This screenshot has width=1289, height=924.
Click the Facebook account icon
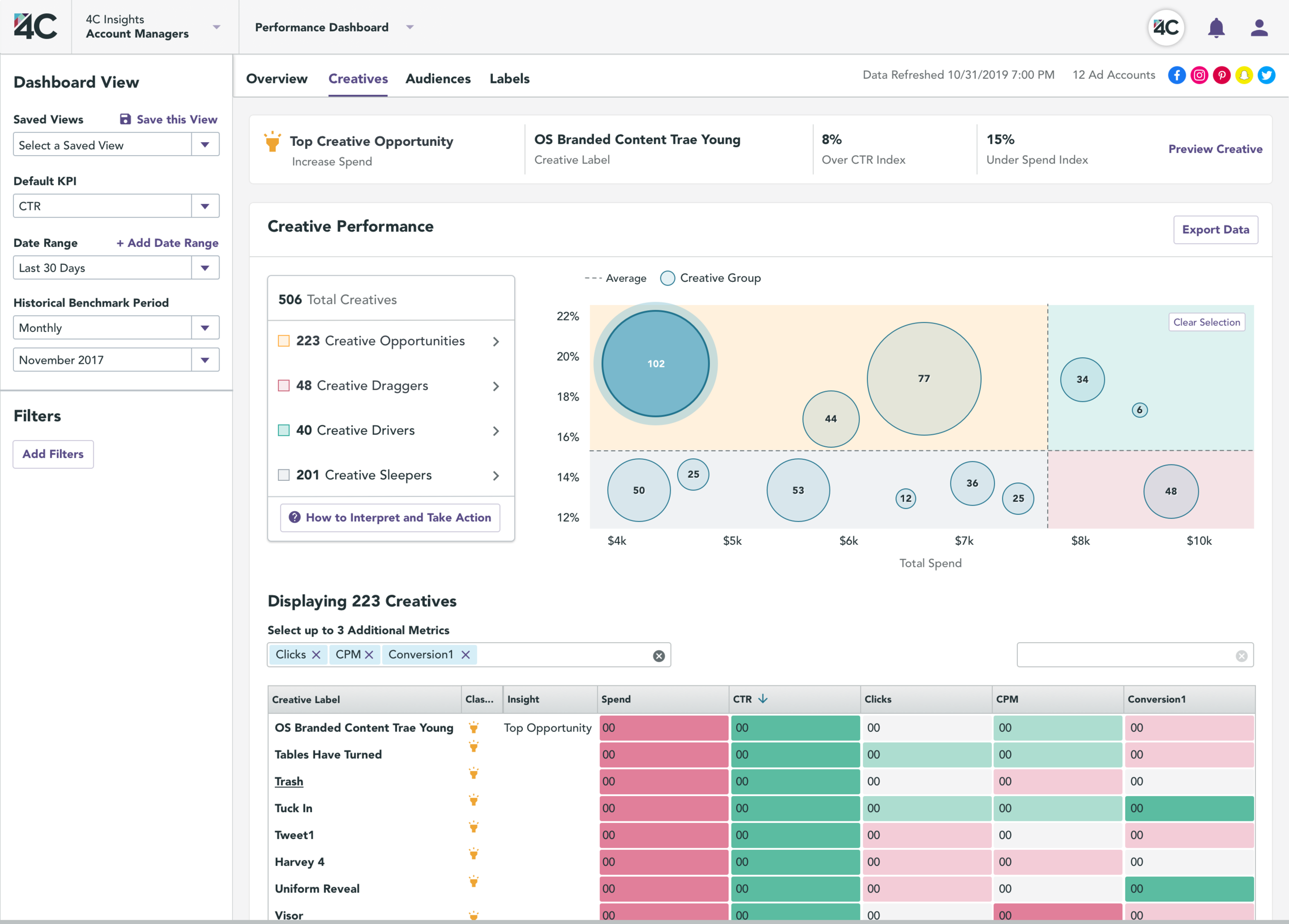1177,75
